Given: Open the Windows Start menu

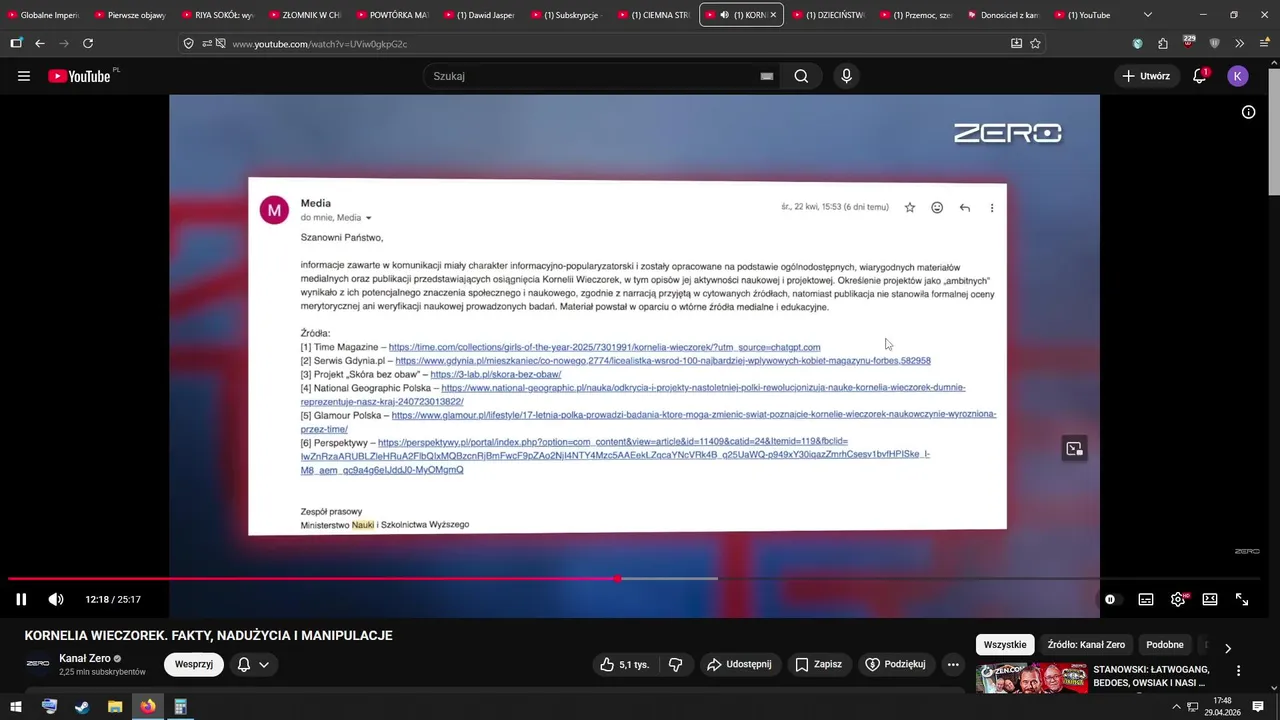Looking at the screenshot, I should pos(16,707).
